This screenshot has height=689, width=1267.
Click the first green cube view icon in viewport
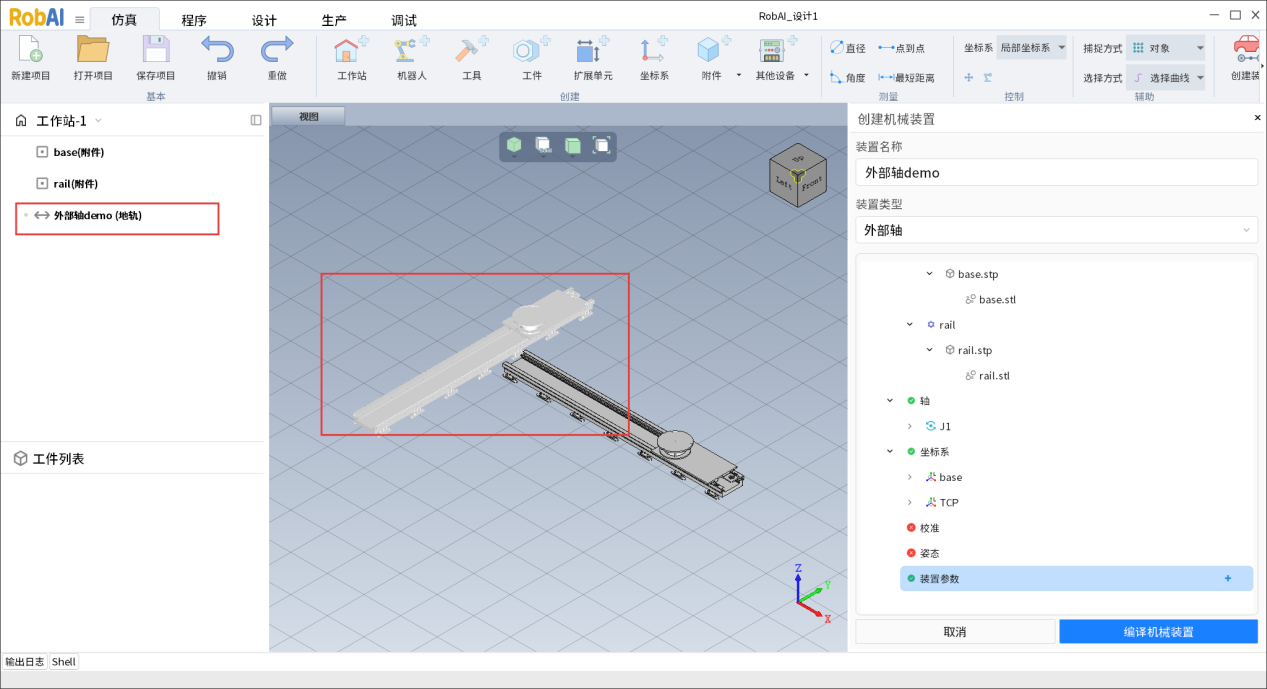point(514,145)
